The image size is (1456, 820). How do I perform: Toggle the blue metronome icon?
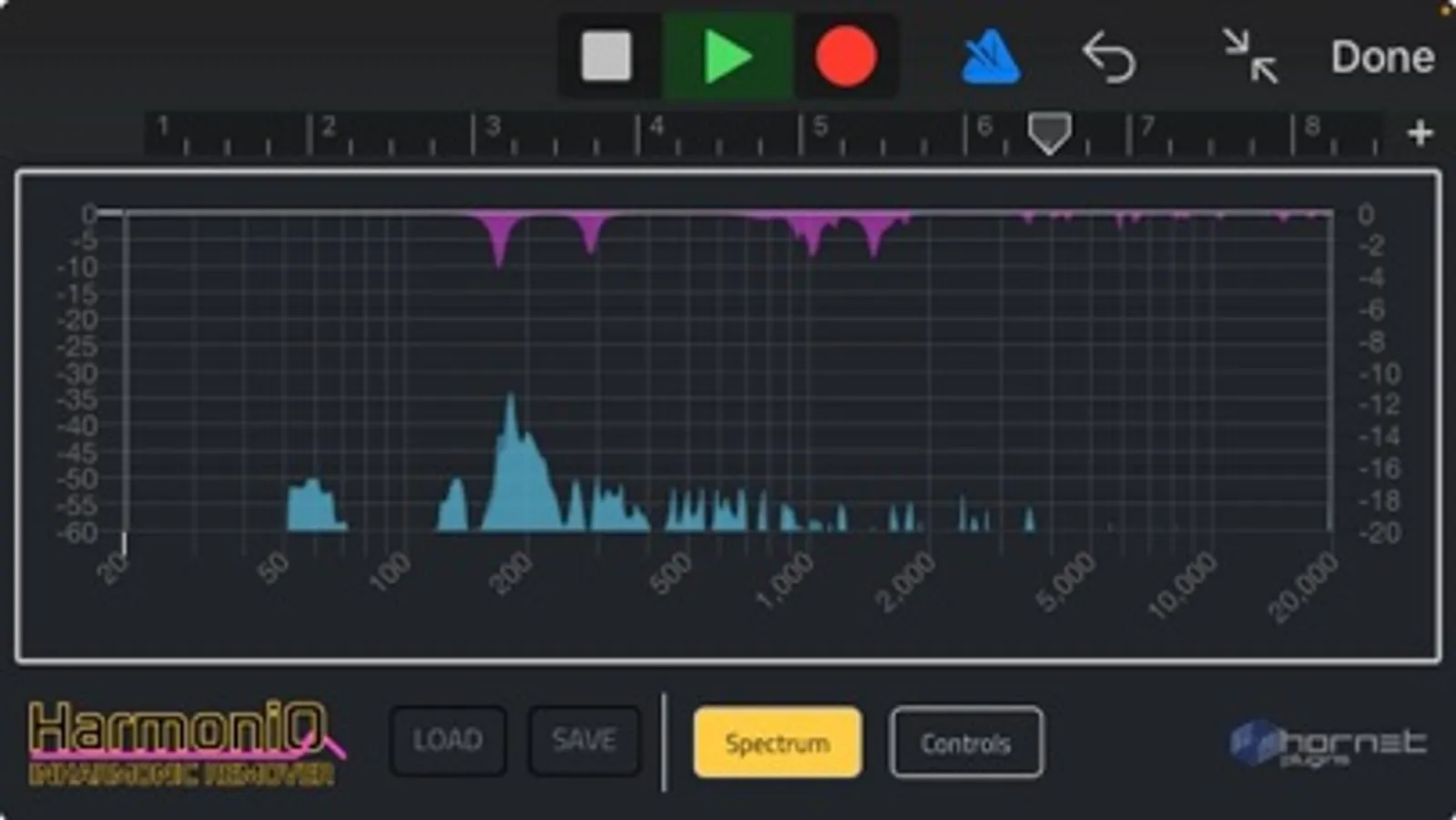tap(991, 57)
